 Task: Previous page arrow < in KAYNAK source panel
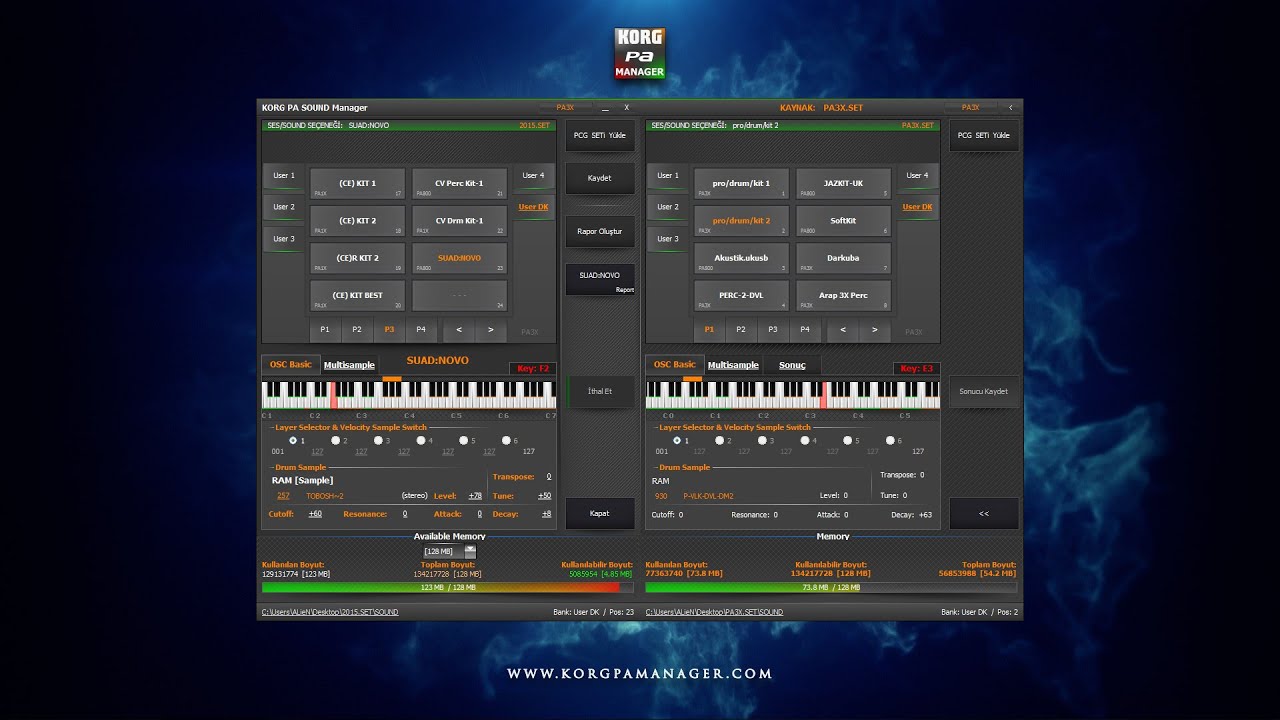click(x=843, y=329)
